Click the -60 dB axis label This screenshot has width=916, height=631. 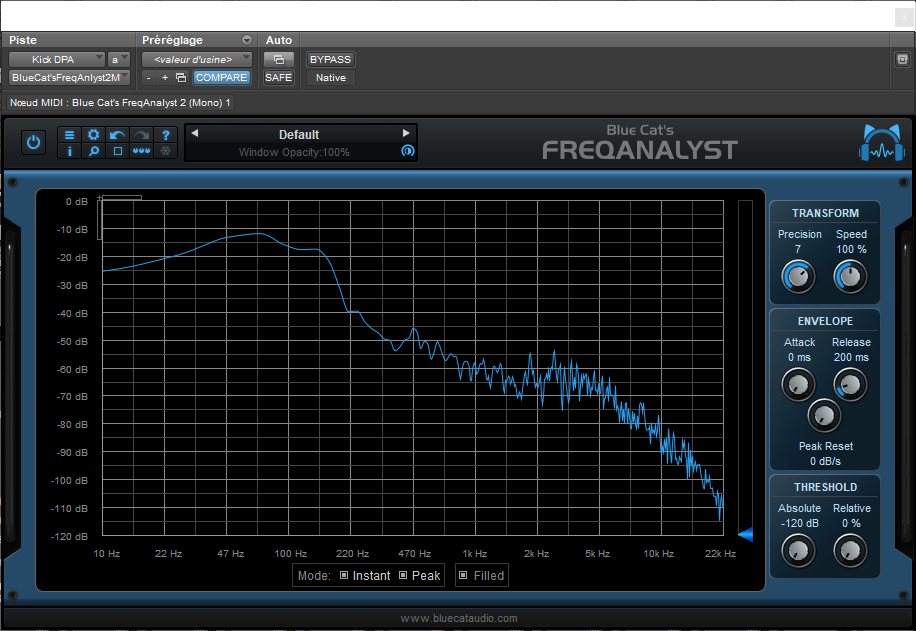click(72, 369)
